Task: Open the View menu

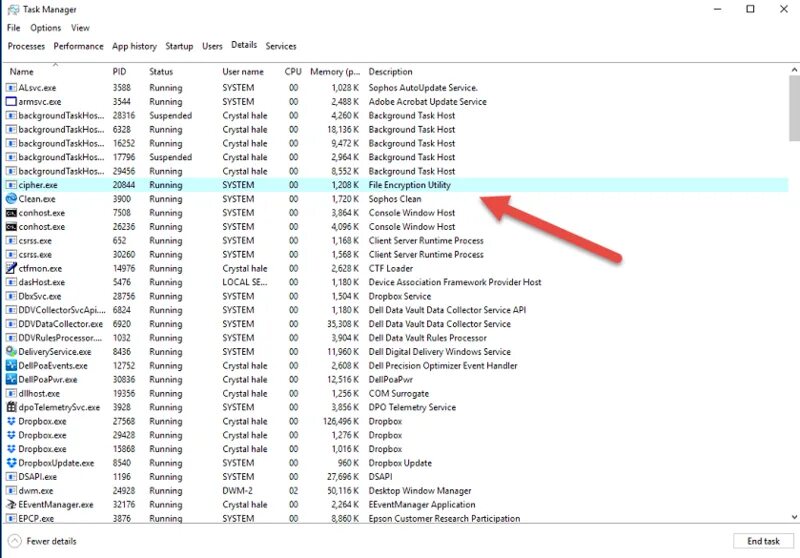Action: [80, 28]
